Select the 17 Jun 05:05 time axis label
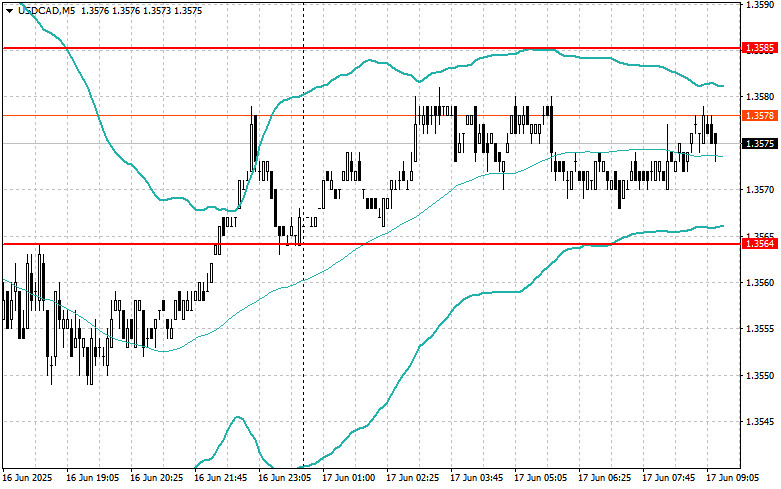The width and height of the screenshot is (781, 489). (x=540, y=478)
